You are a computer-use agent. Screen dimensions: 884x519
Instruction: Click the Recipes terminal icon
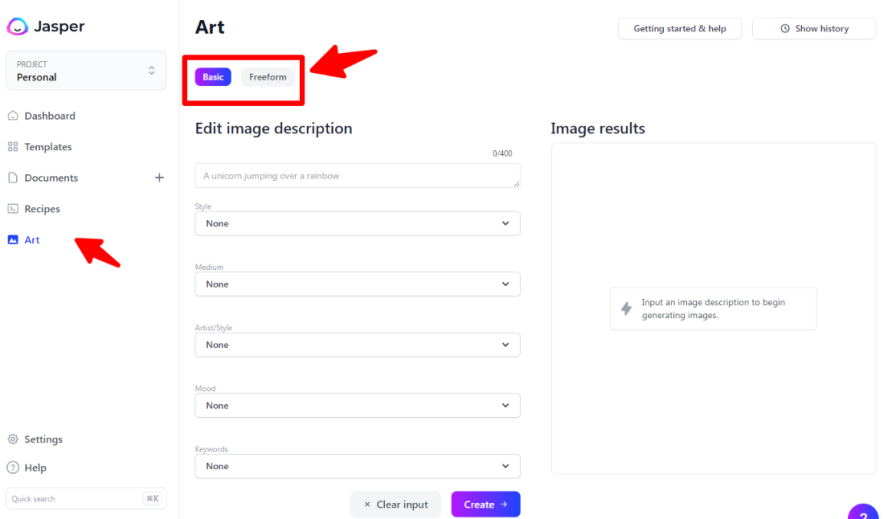13,209
